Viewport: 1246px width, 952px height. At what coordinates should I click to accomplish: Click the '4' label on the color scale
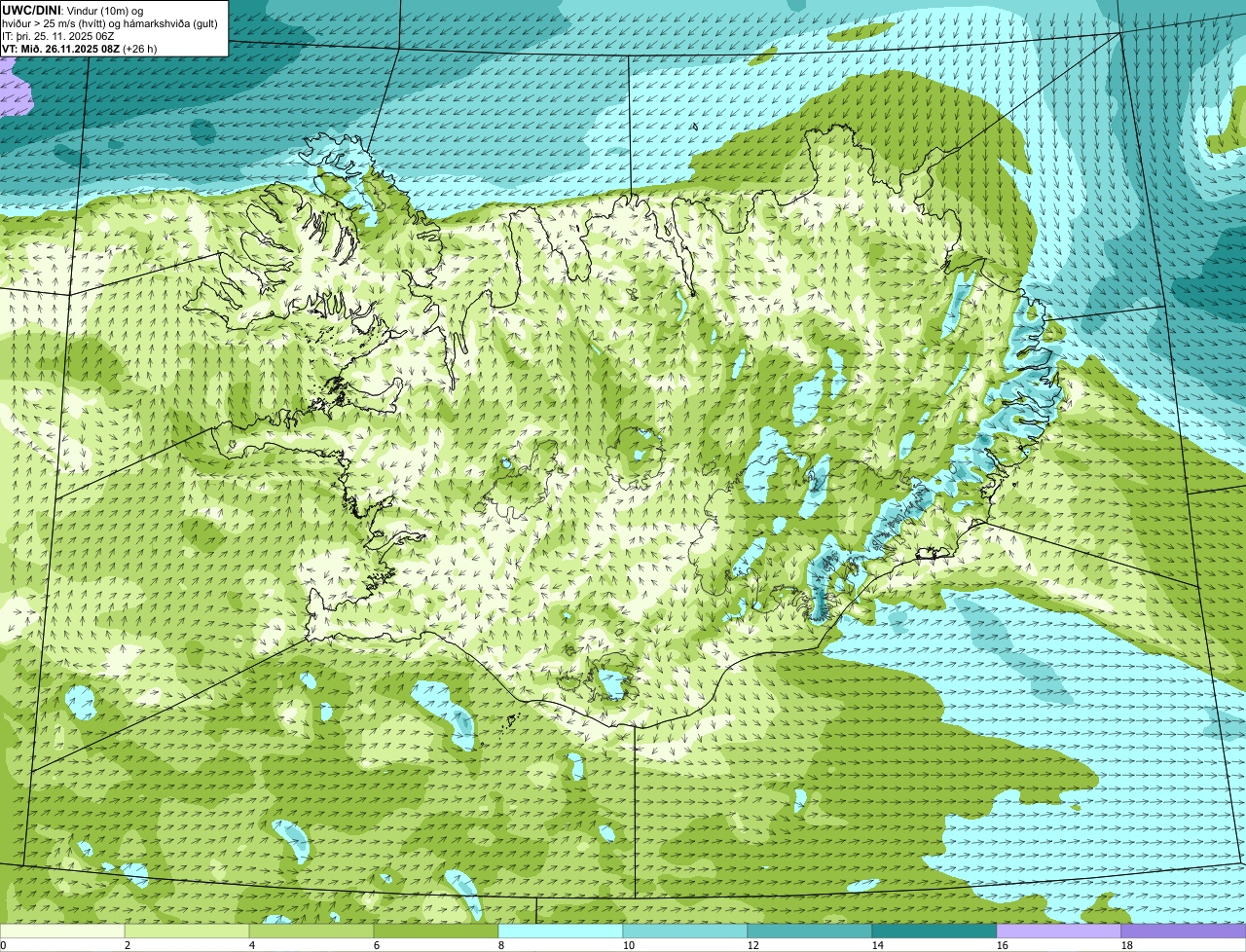pyautogui.click(x=252, y=945)
